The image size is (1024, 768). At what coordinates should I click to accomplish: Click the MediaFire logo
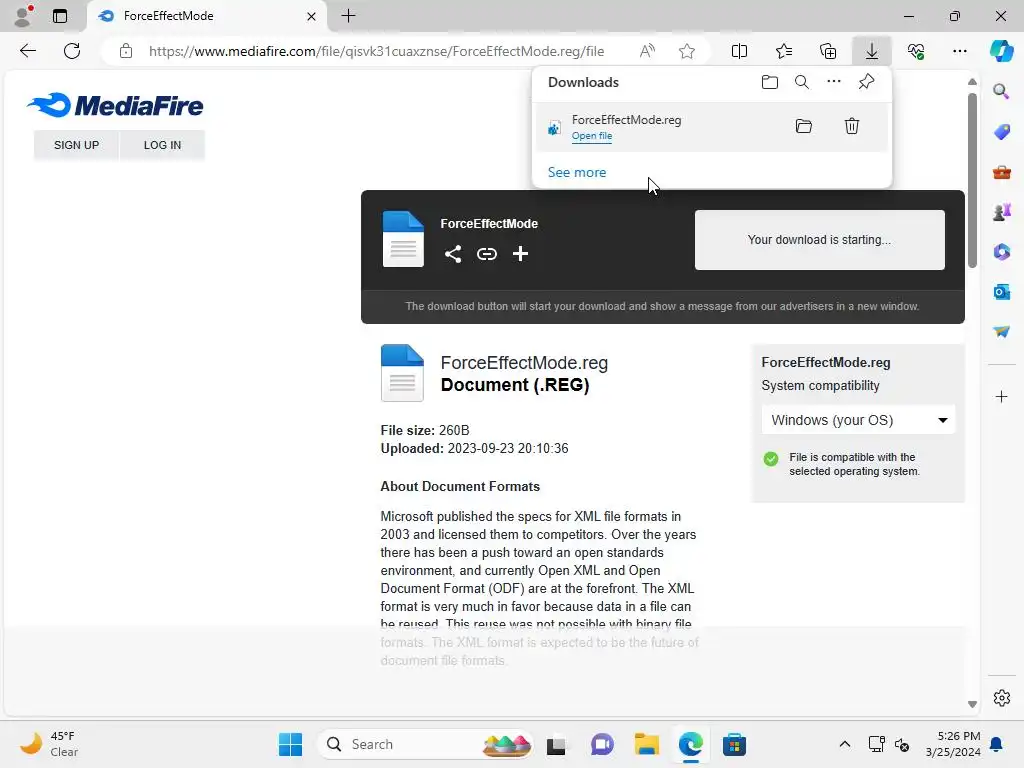click(115, 105)
